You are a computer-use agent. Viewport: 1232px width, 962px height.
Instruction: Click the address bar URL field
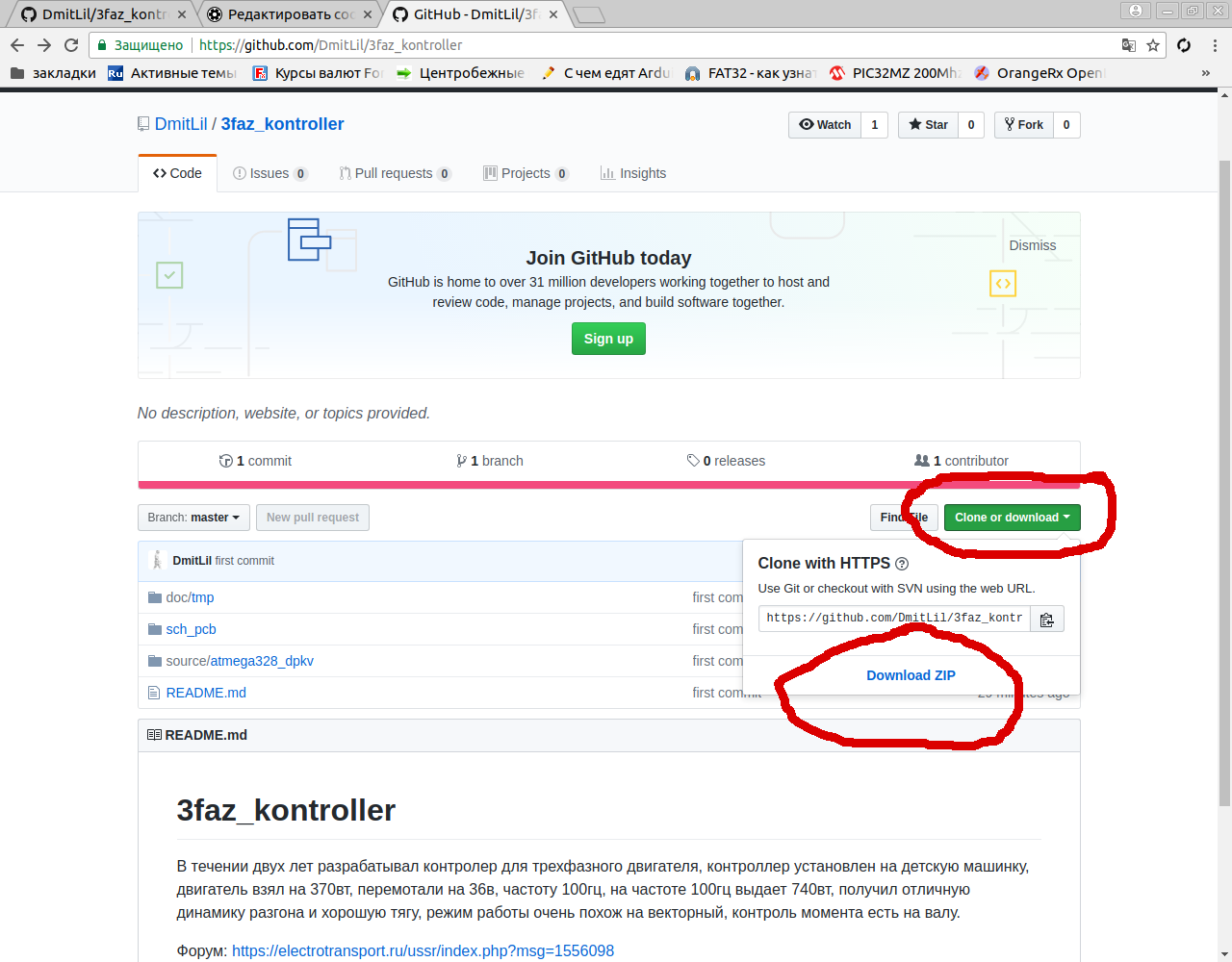[x=626, y=45]
